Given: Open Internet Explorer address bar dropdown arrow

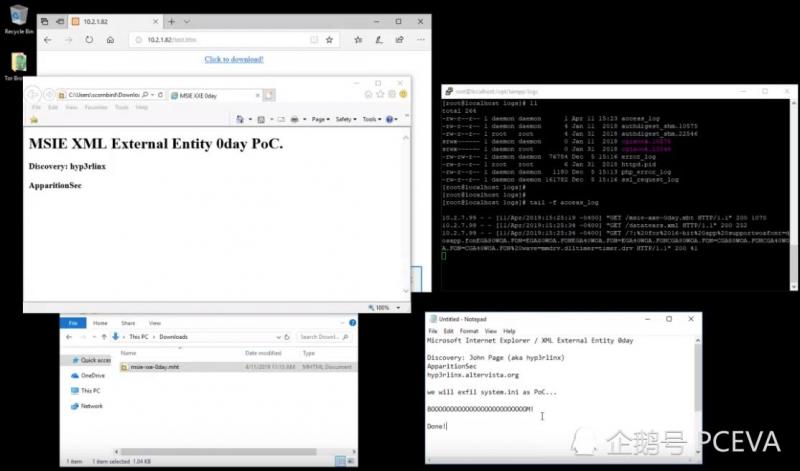Looking at the screenshot, I should tap(153, 95).
